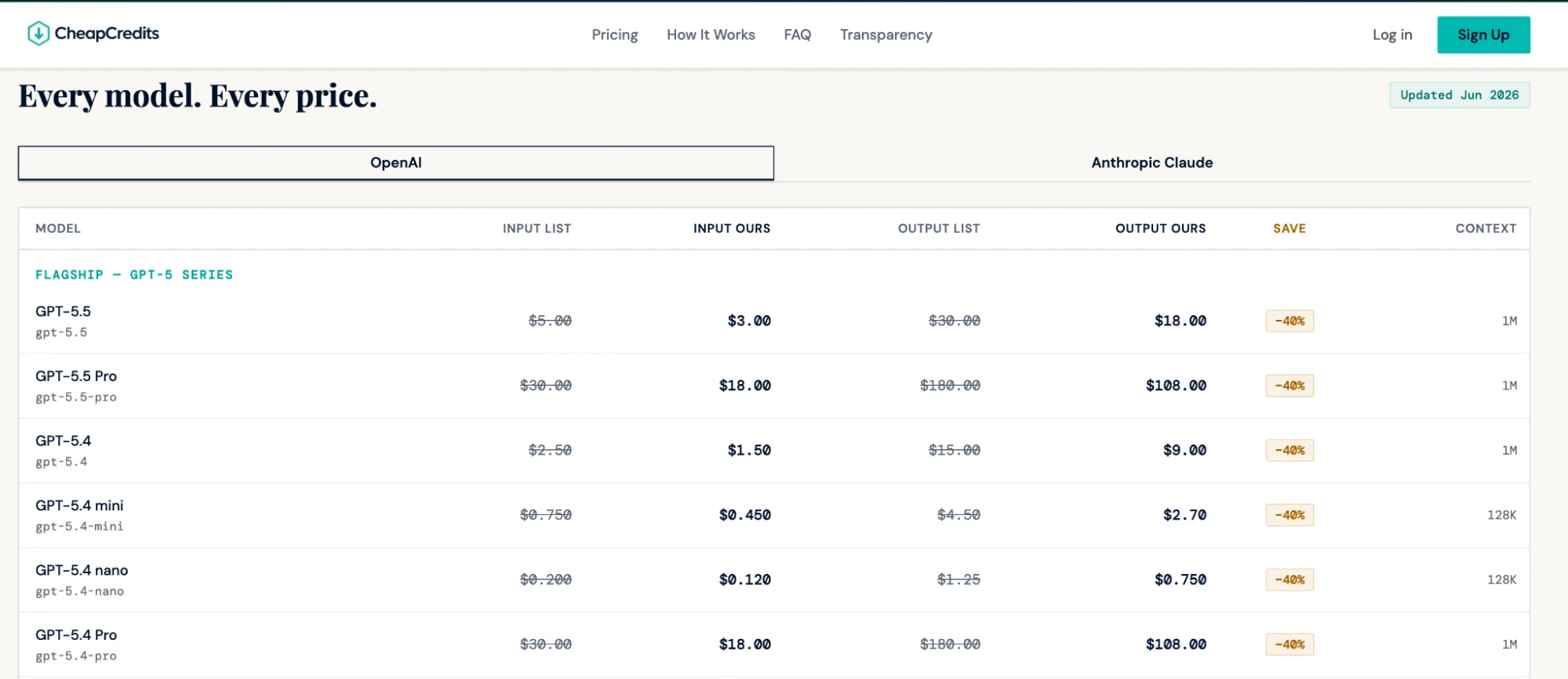Viewport: 1568px width, 679px height.
Task: Click the gpt-5.4-mini model ID text
Action: click(x=79, y=526)
